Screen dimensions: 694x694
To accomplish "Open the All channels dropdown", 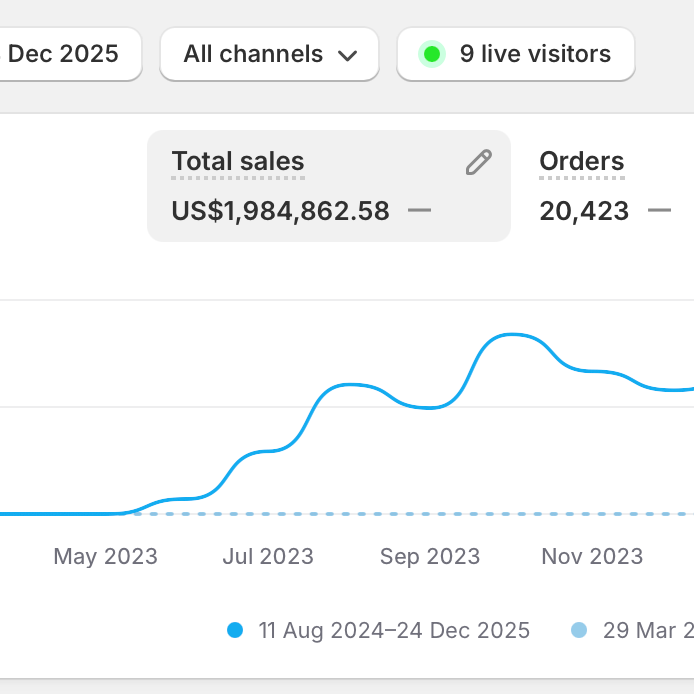I will coord(269,54).
